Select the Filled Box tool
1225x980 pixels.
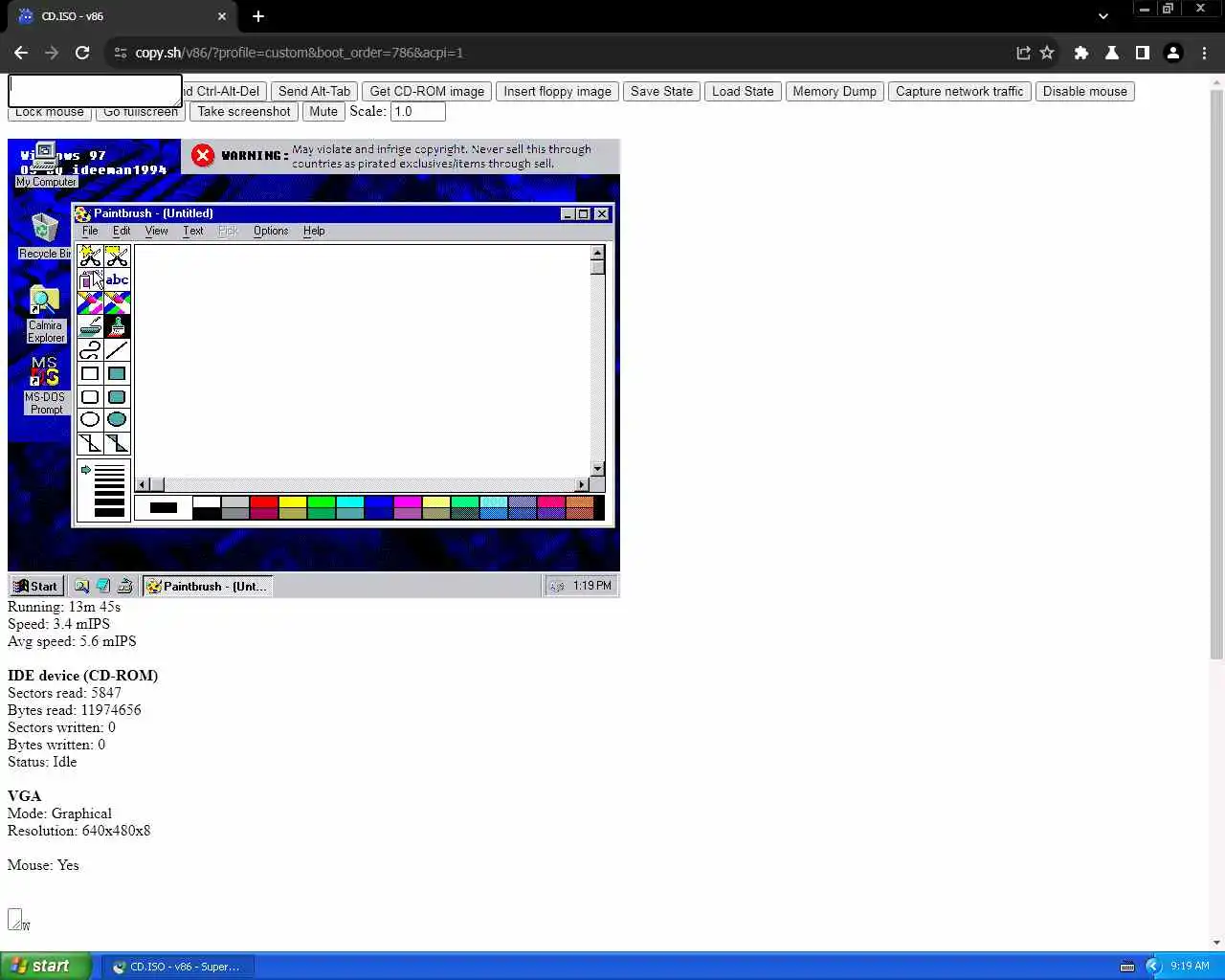tap(117, 373)
